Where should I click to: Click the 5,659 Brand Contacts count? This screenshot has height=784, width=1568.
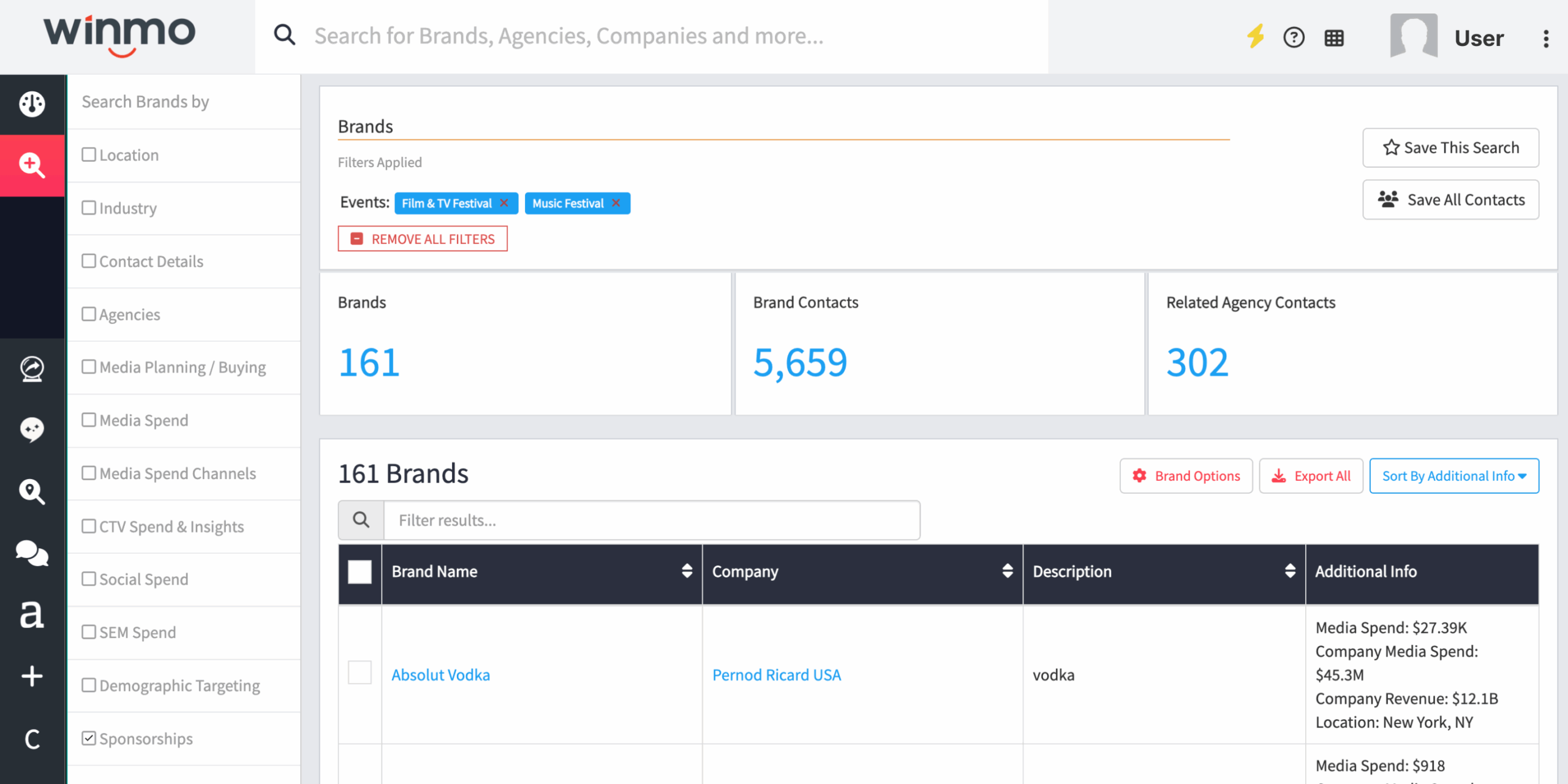pos(800,363)
